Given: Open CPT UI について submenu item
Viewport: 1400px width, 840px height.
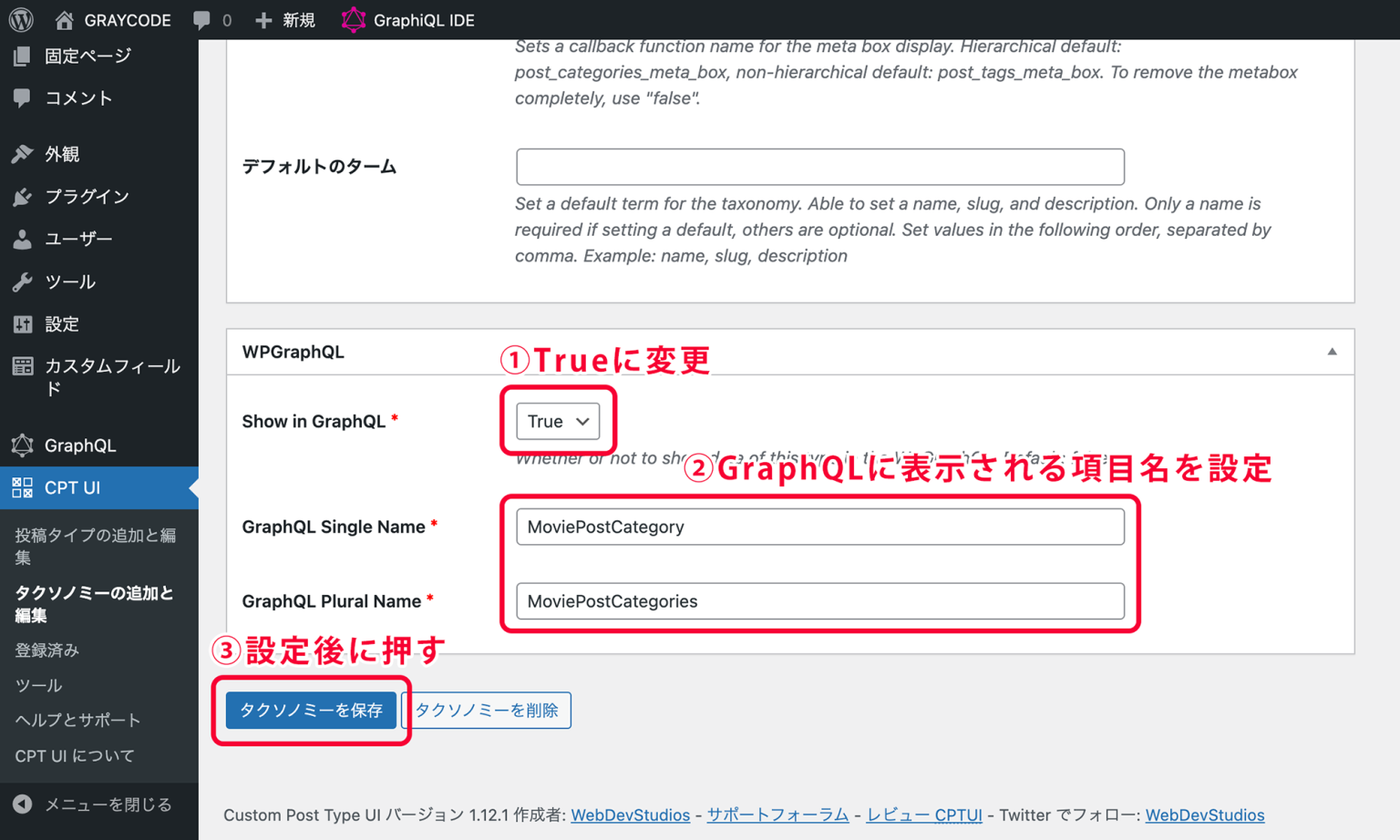Looking at the screenshot, I should [75, 755].
